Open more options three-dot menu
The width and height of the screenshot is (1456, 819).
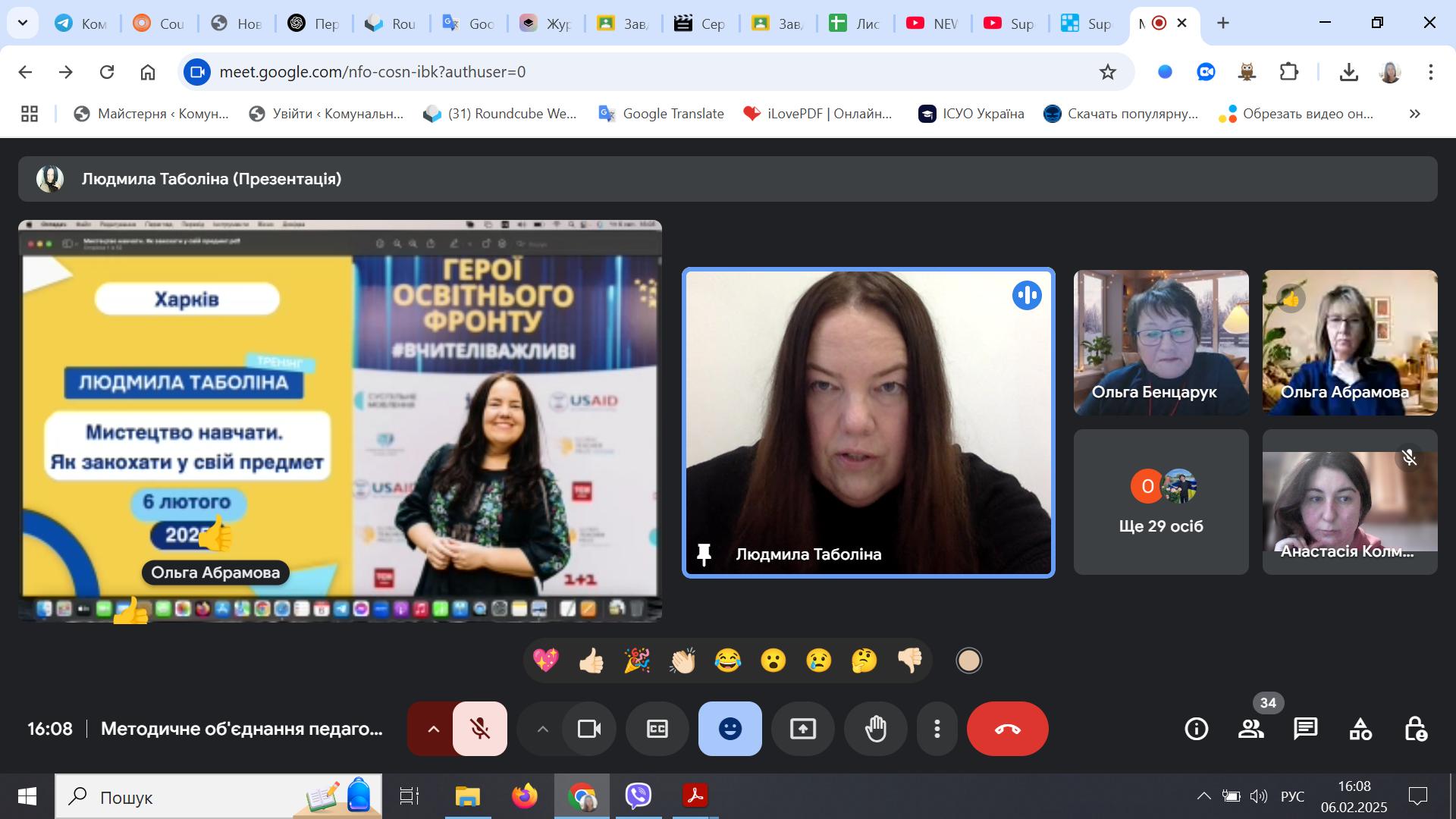(937, 729)
